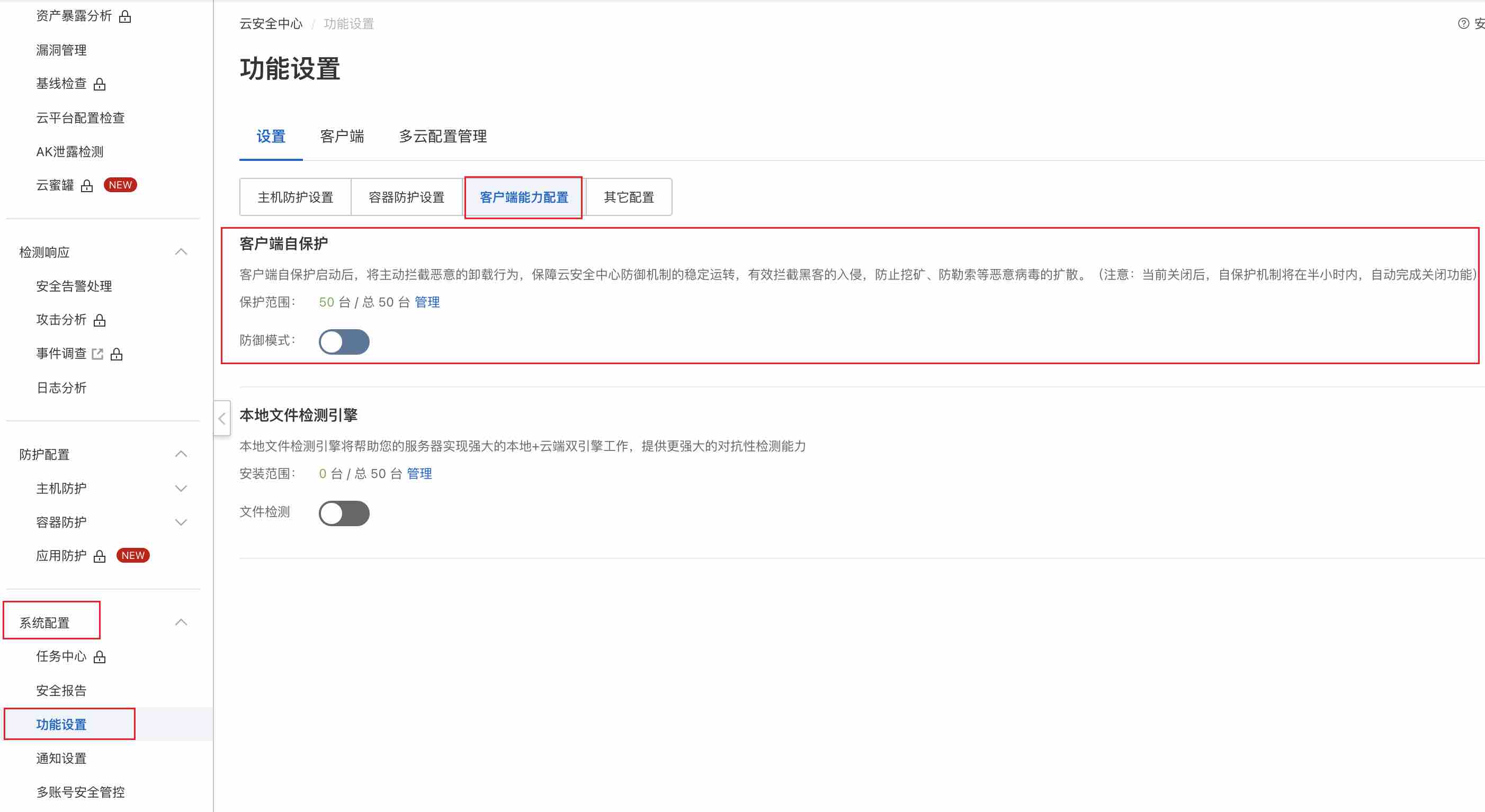Toggle the 文件检测 switch
Image resolution: width=1485 pixels, height=812 pixels.
tap(344, 513)
